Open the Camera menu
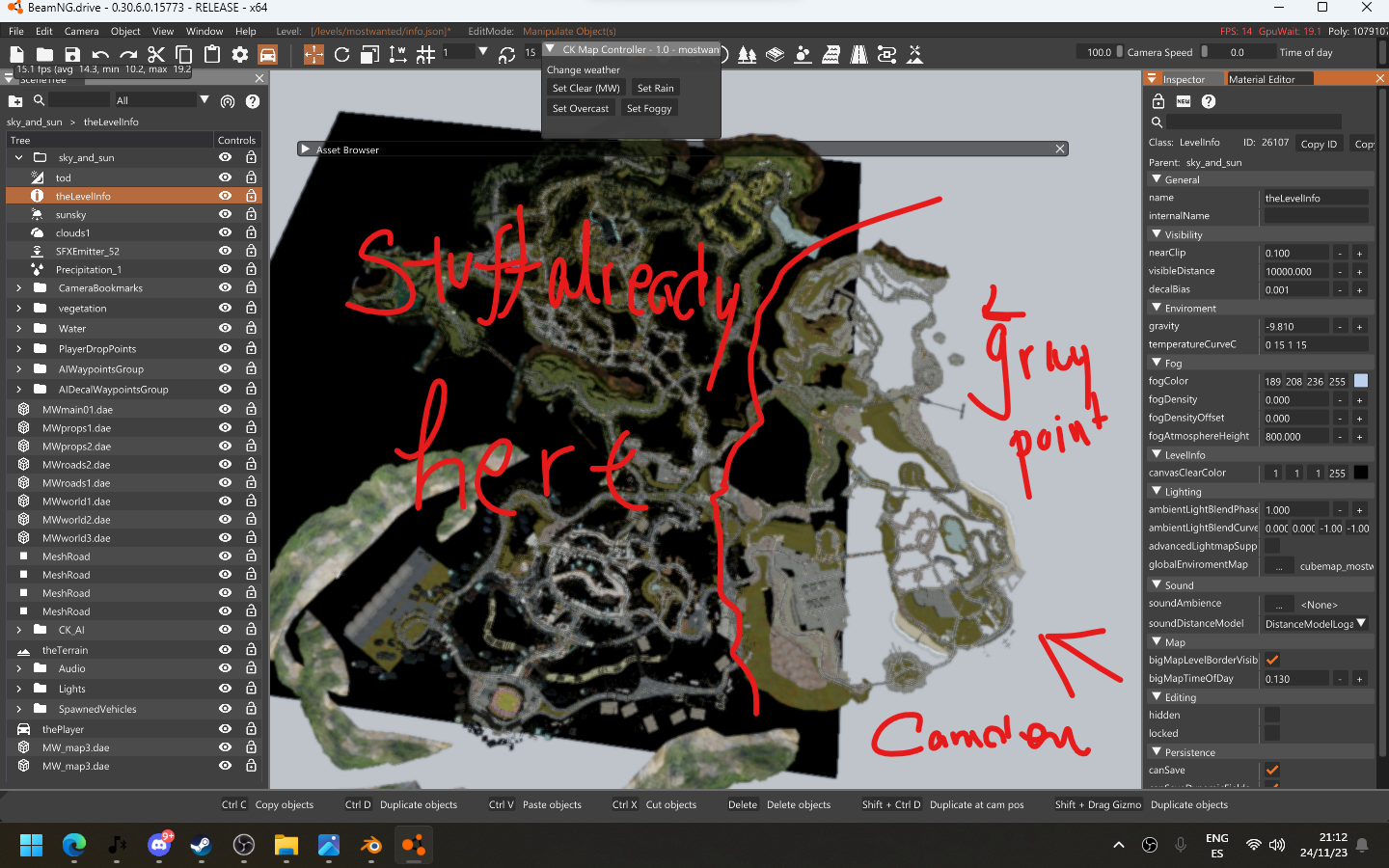1389x868 pixels. click(x=82, y=32)
